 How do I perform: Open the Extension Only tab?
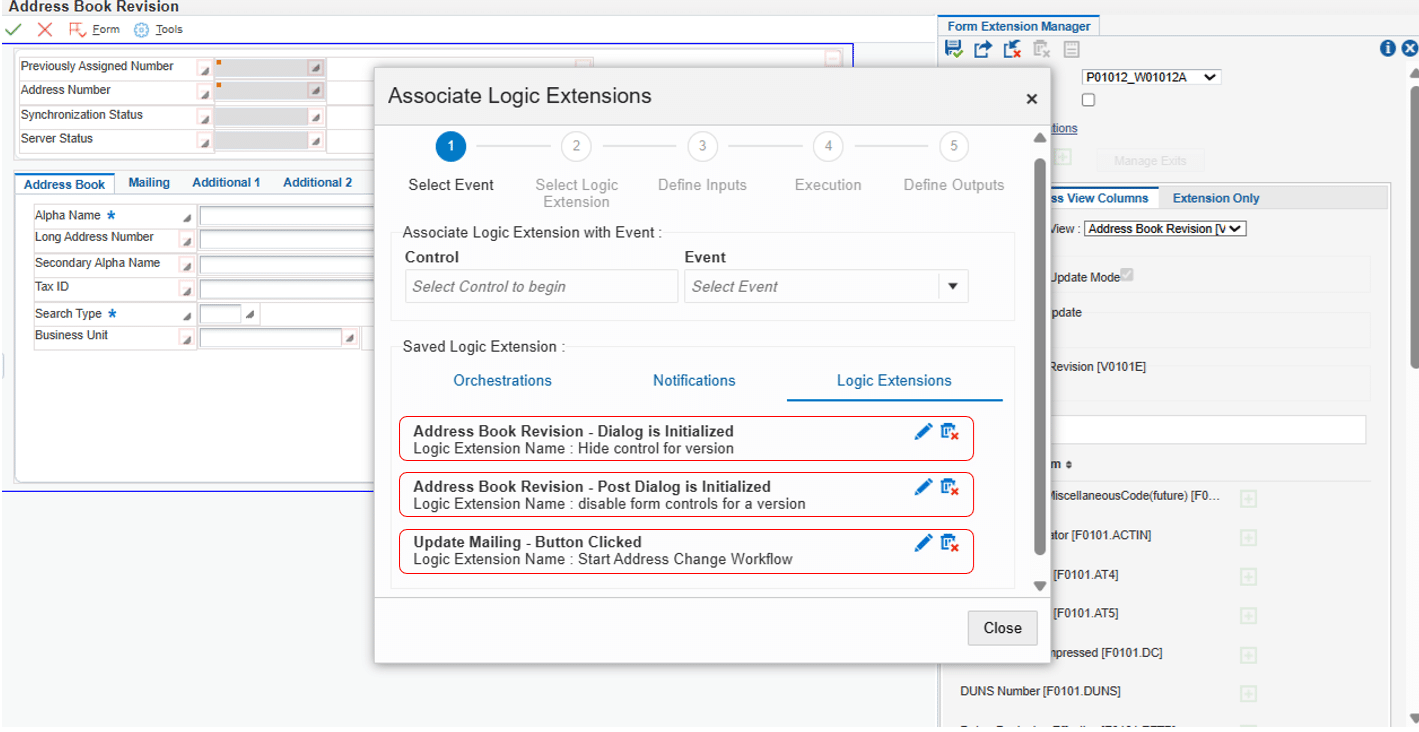(x=1215, y=198)
